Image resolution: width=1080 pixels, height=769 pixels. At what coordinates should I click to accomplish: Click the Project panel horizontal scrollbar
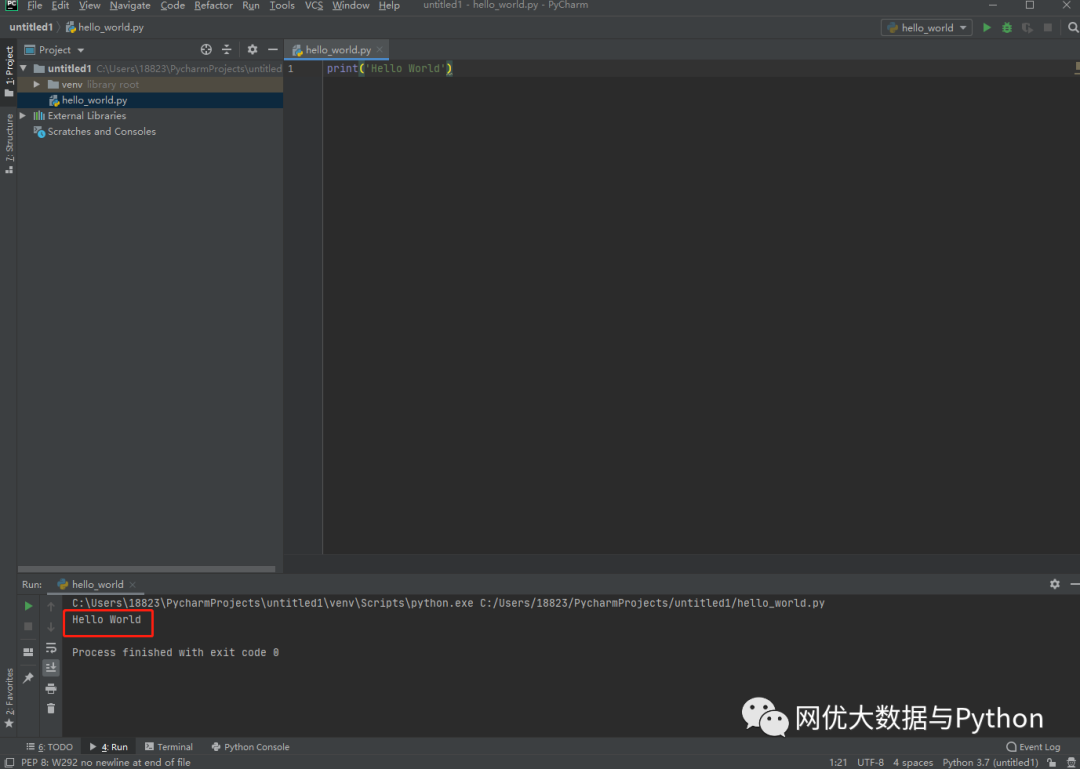147,569
